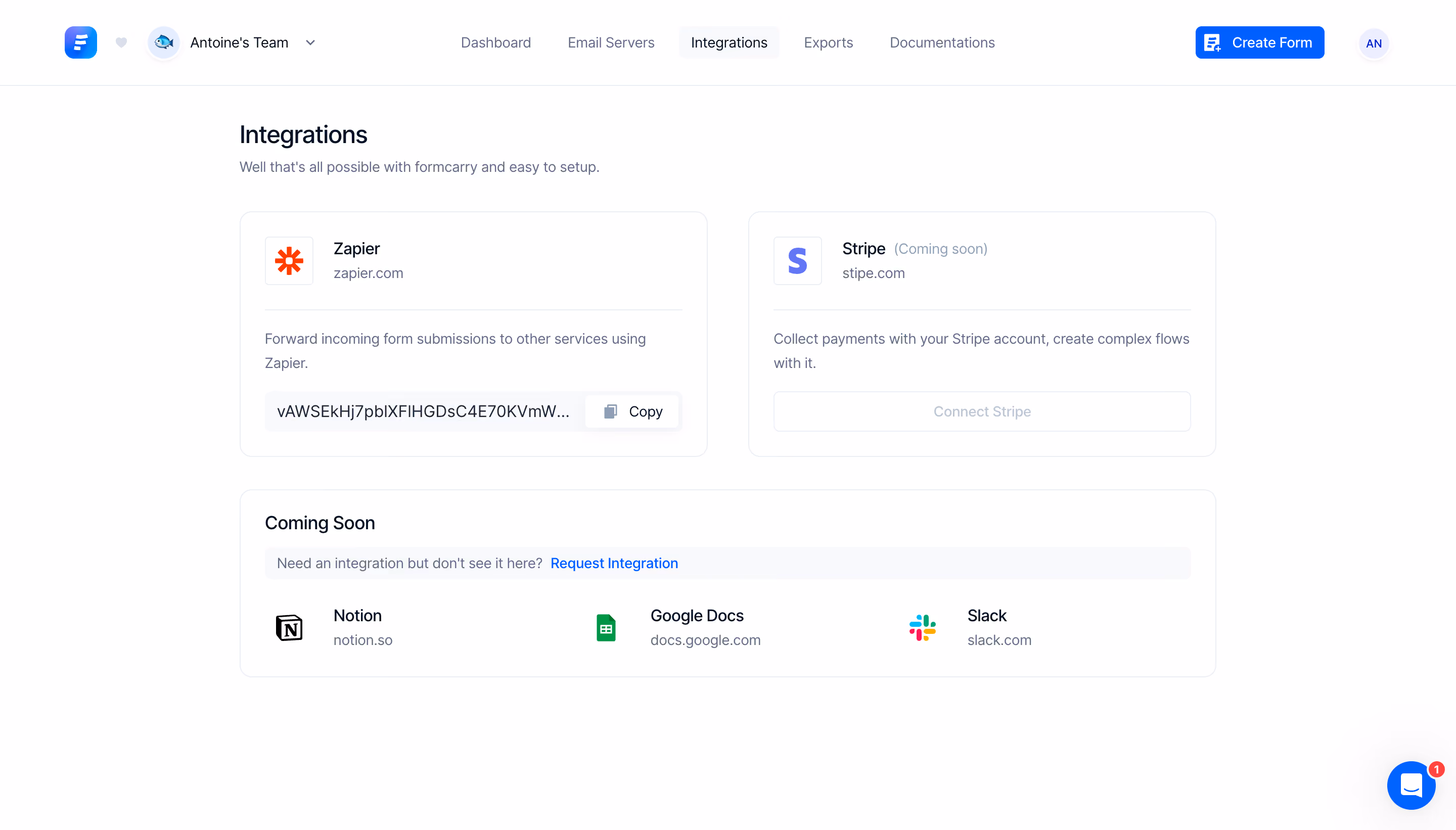Screen dimensions: 1456x830
Task: Click the Notion logo icon
Action: (x=289, y=628)
